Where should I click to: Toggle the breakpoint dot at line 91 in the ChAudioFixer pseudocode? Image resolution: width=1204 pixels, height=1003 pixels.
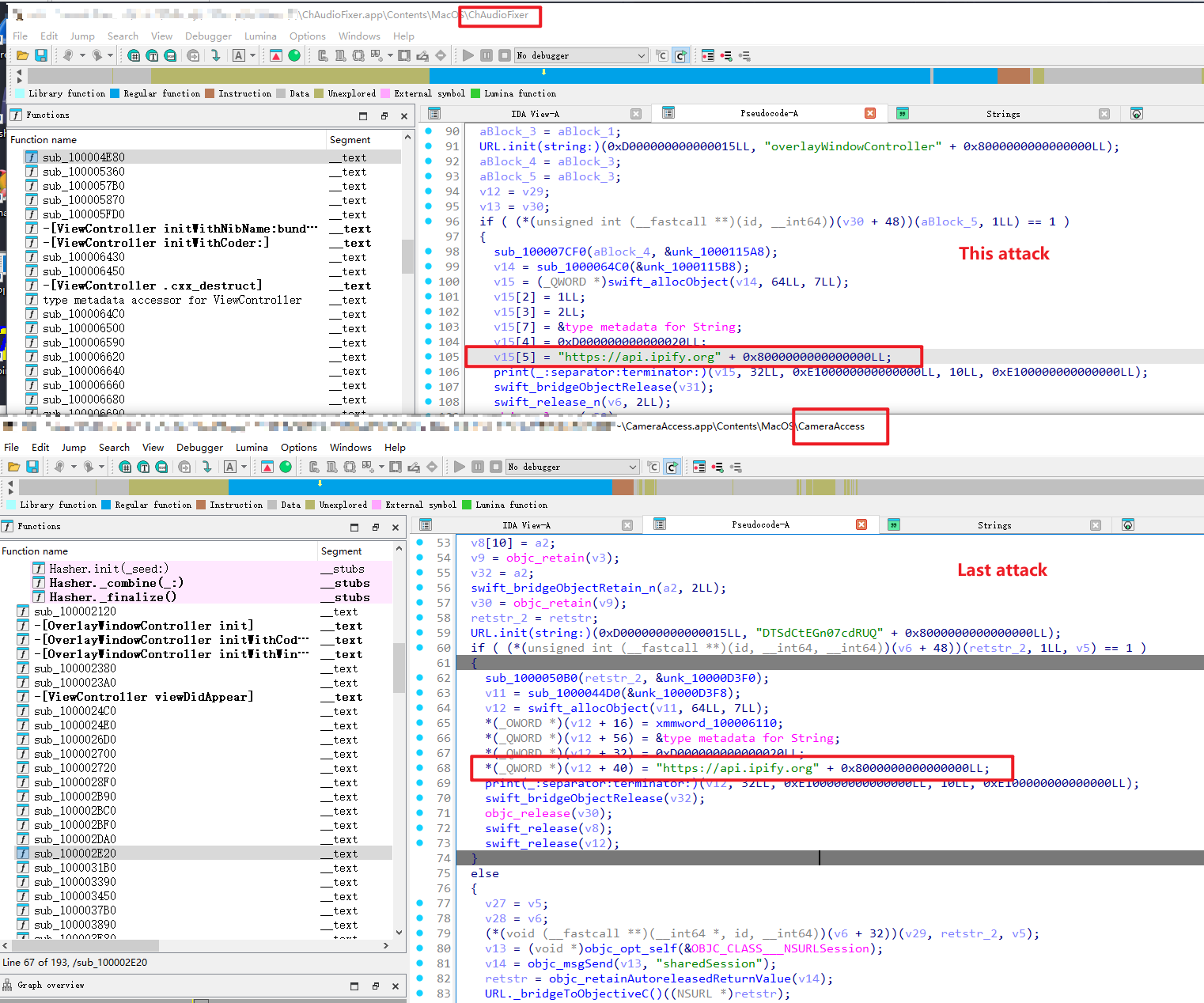click(429, 146)
